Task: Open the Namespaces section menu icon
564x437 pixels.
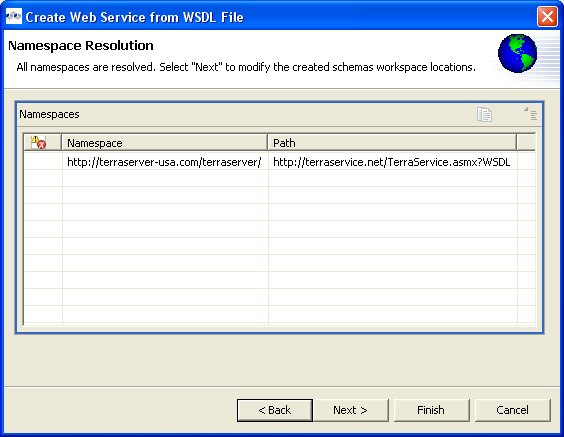Action: [531, 114]
